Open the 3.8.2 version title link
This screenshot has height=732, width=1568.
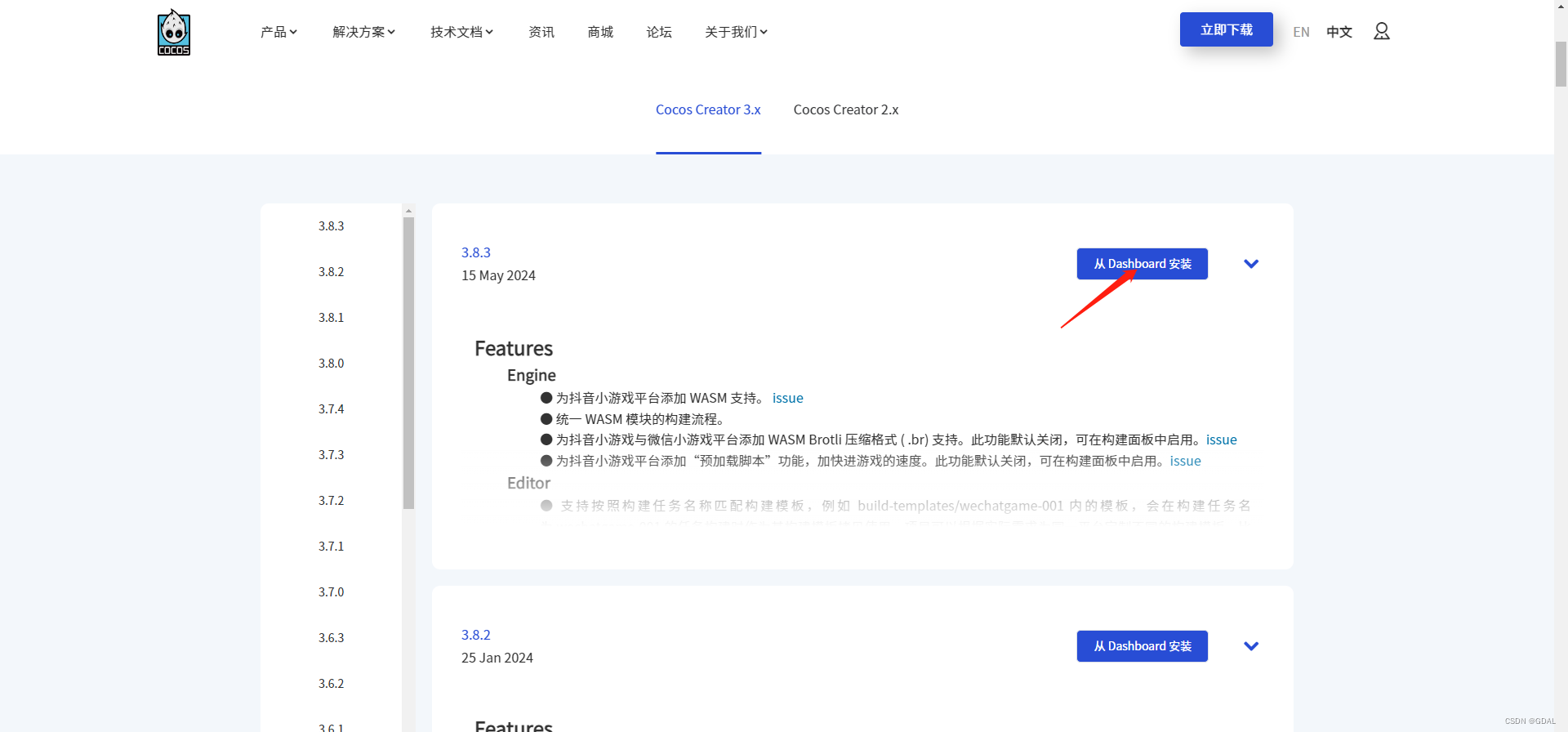476,635
